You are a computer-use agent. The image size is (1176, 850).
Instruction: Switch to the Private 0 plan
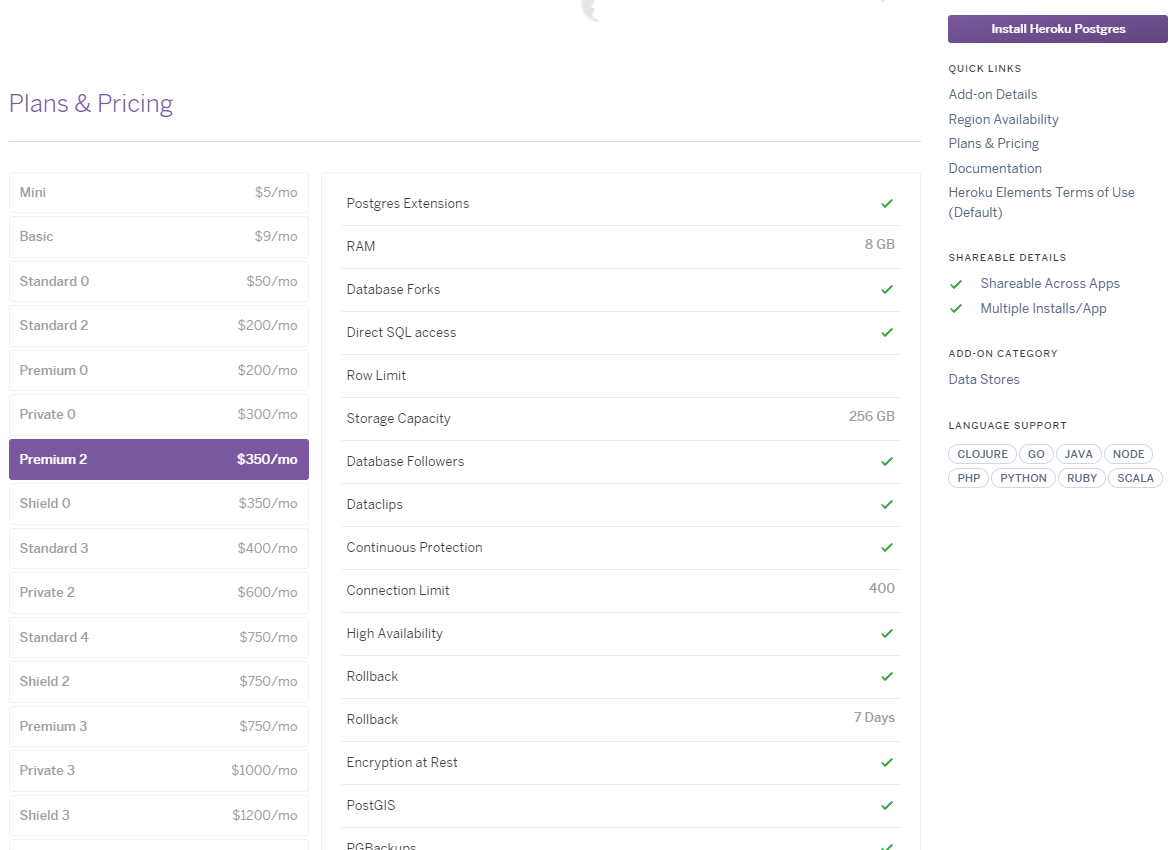click(158, 414)
